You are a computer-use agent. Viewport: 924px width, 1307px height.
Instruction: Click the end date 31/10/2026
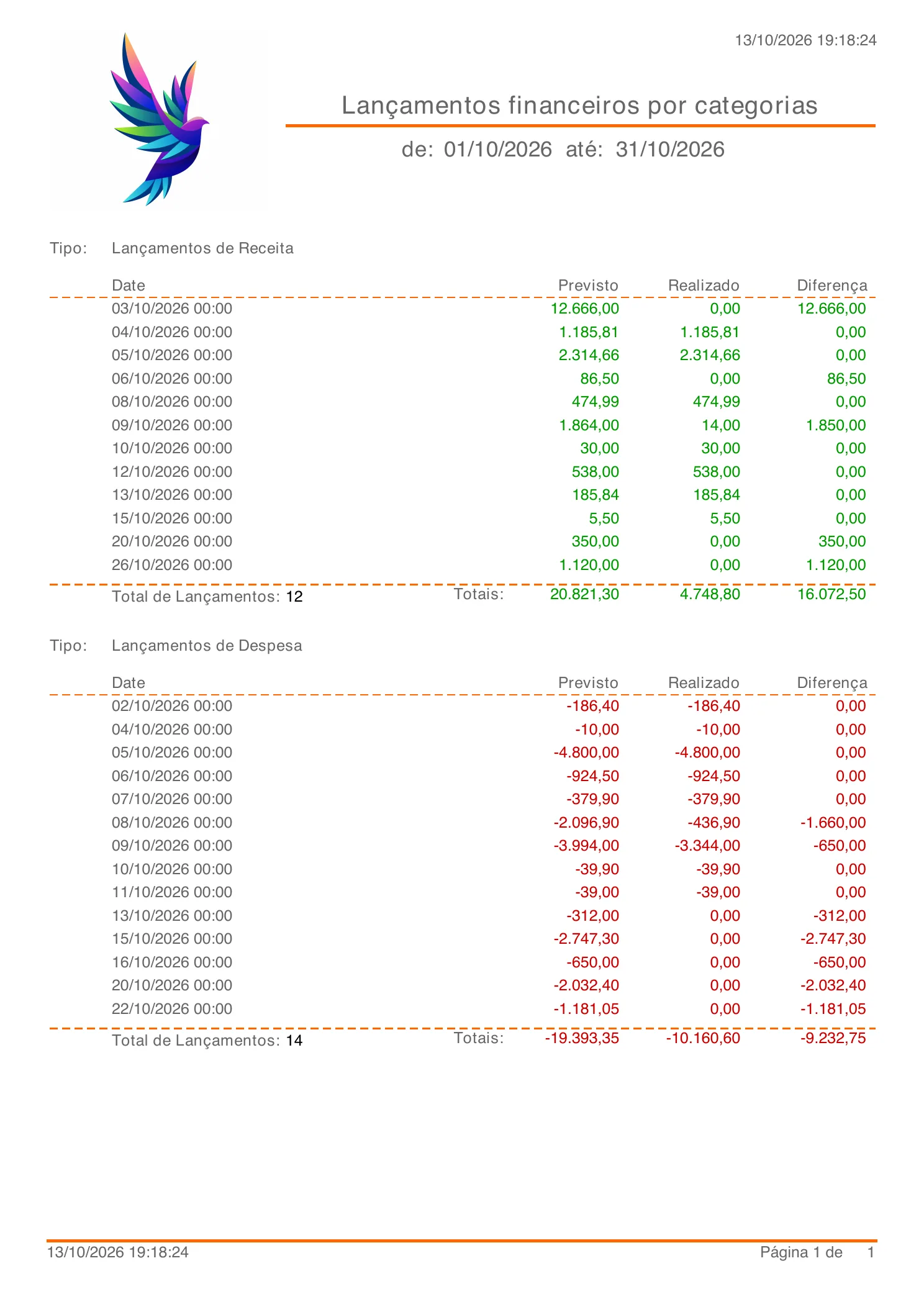(670, 150)
